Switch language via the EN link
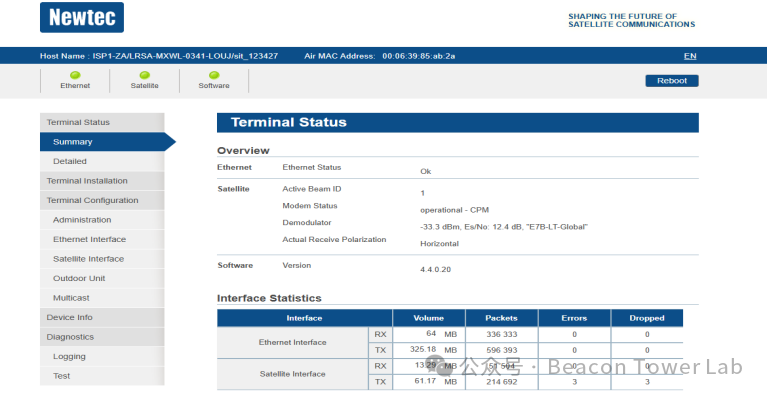This screenshot has width=767, height=397. coord(690,56)
